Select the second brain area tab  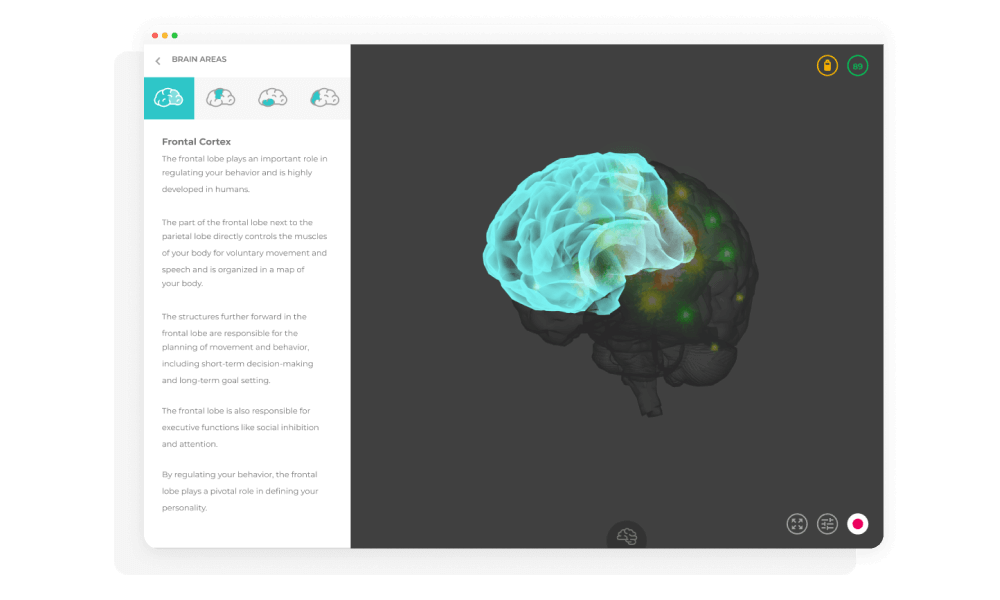[x=221, y=98]
